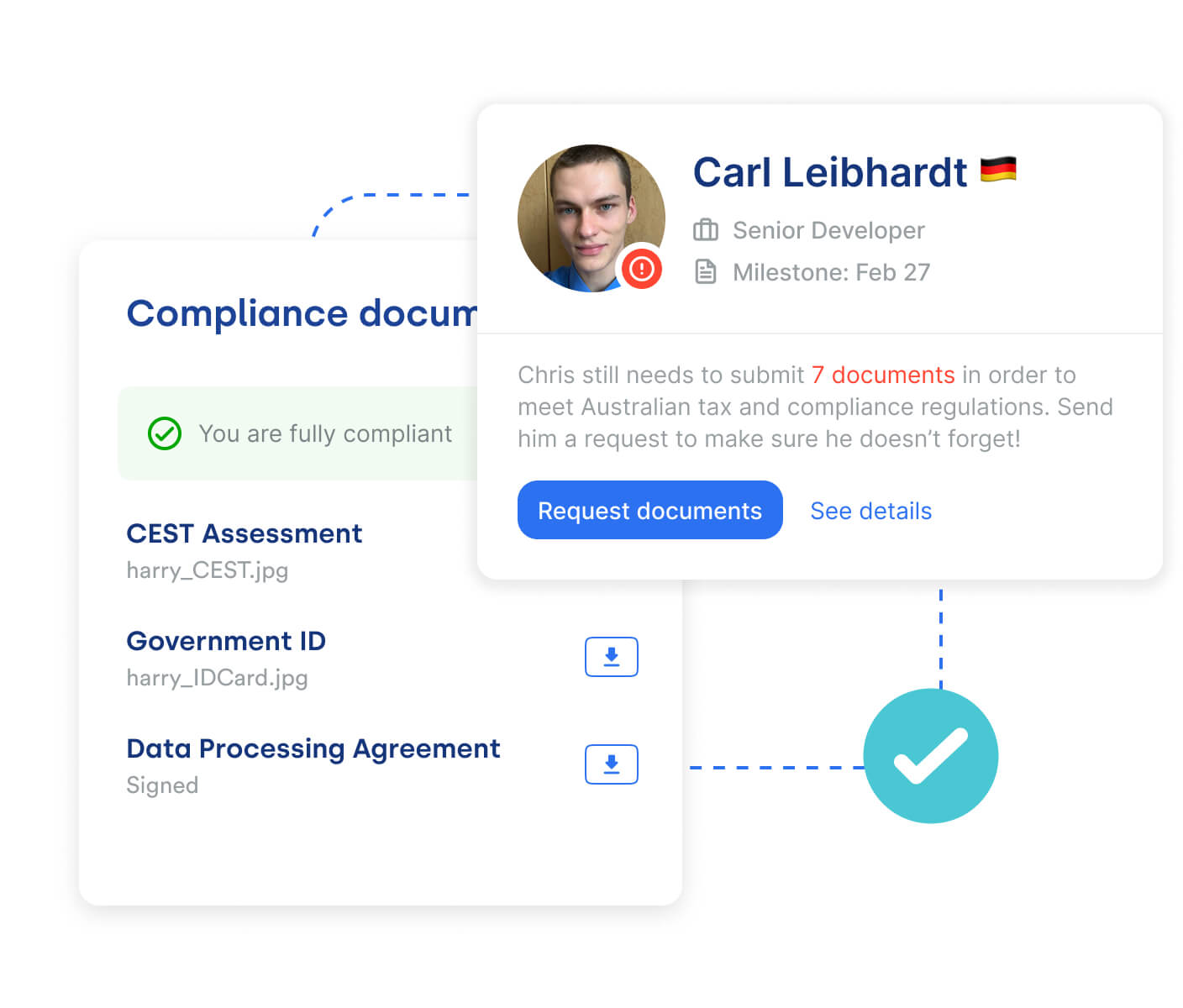Click the 'You are fully compliant' banner
Image resolution: width=1183 pixels, height=1008 pixels.
point(324,433)
